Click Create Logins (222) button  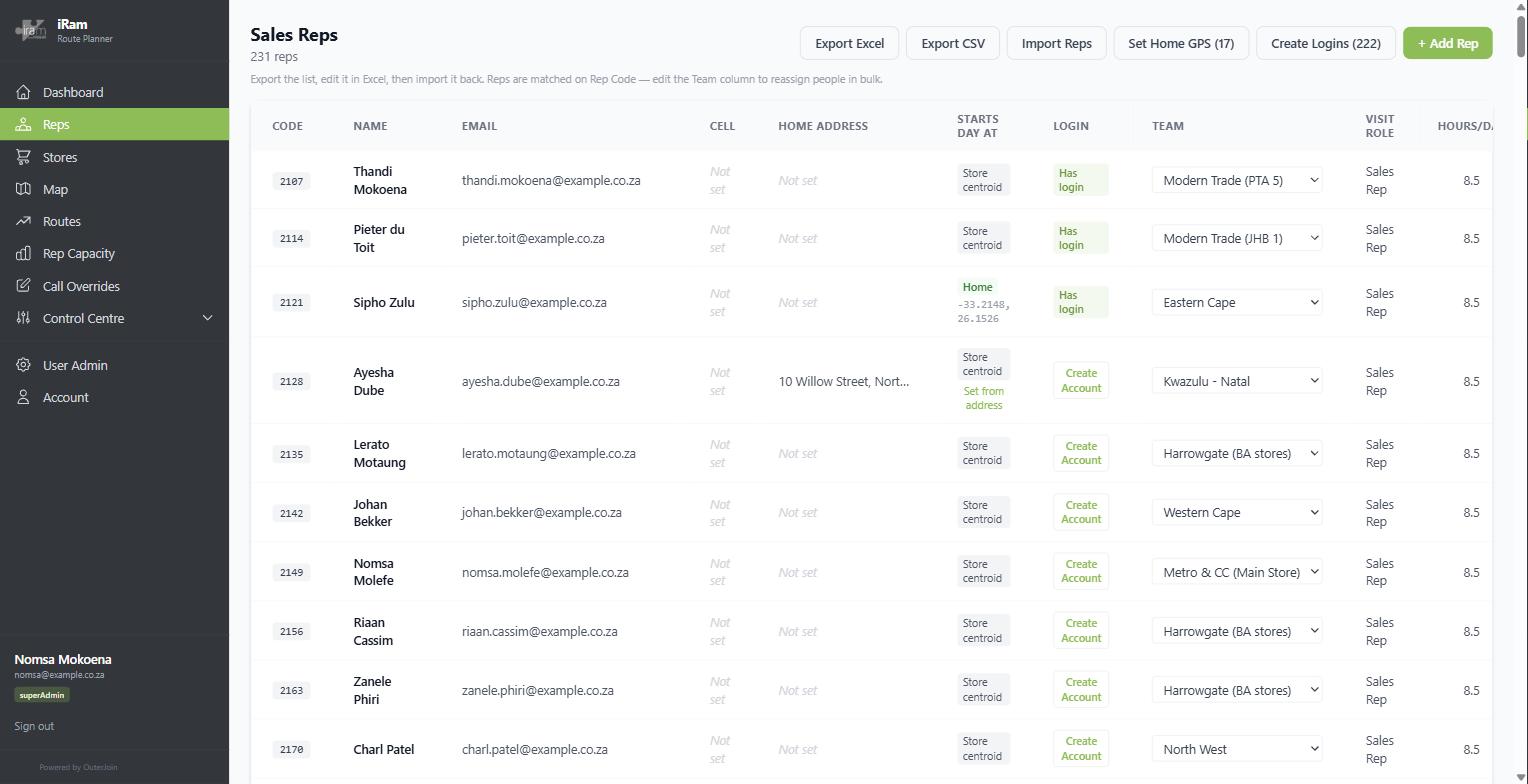(x=1326, y=43)
